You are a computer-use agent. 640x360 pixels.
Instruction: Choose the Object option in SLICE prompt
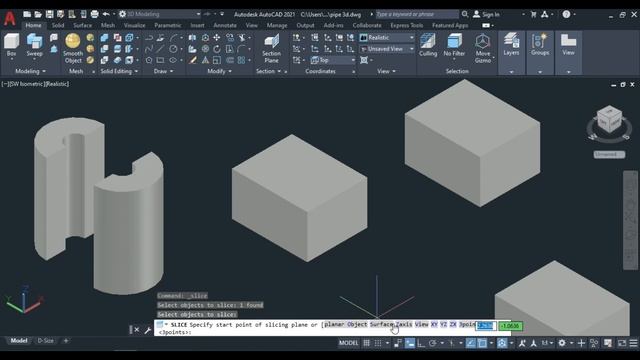357,324
